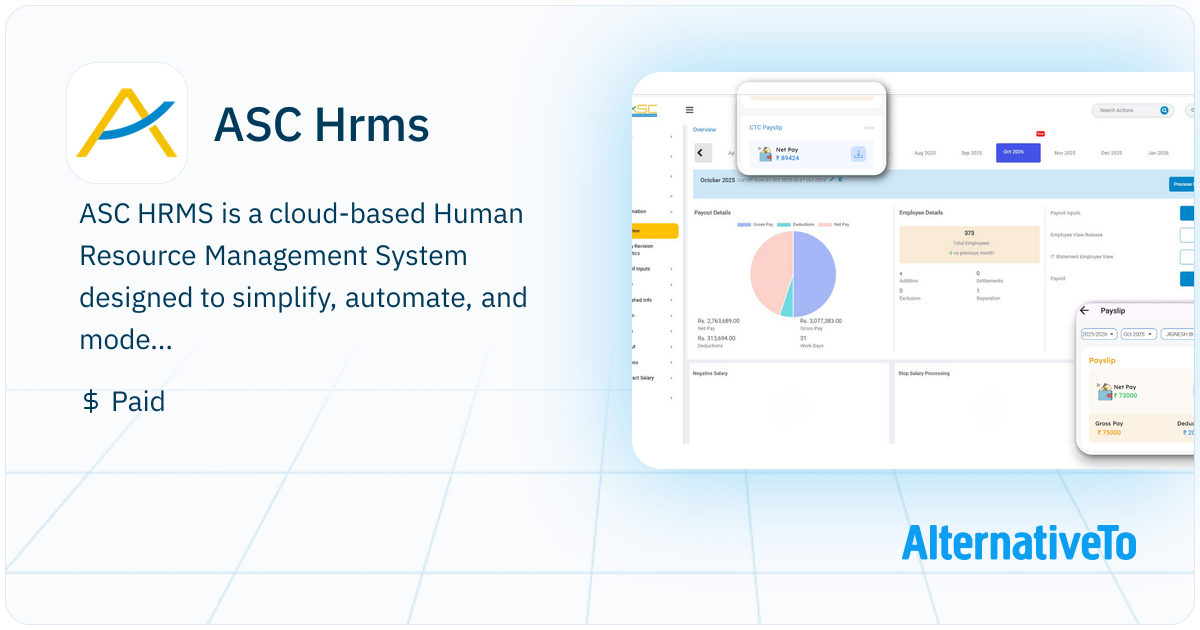Toggle the Gross Pay legend swatch
The height and width of the screenshot is (630, 1200).
[x=744, y=225]
